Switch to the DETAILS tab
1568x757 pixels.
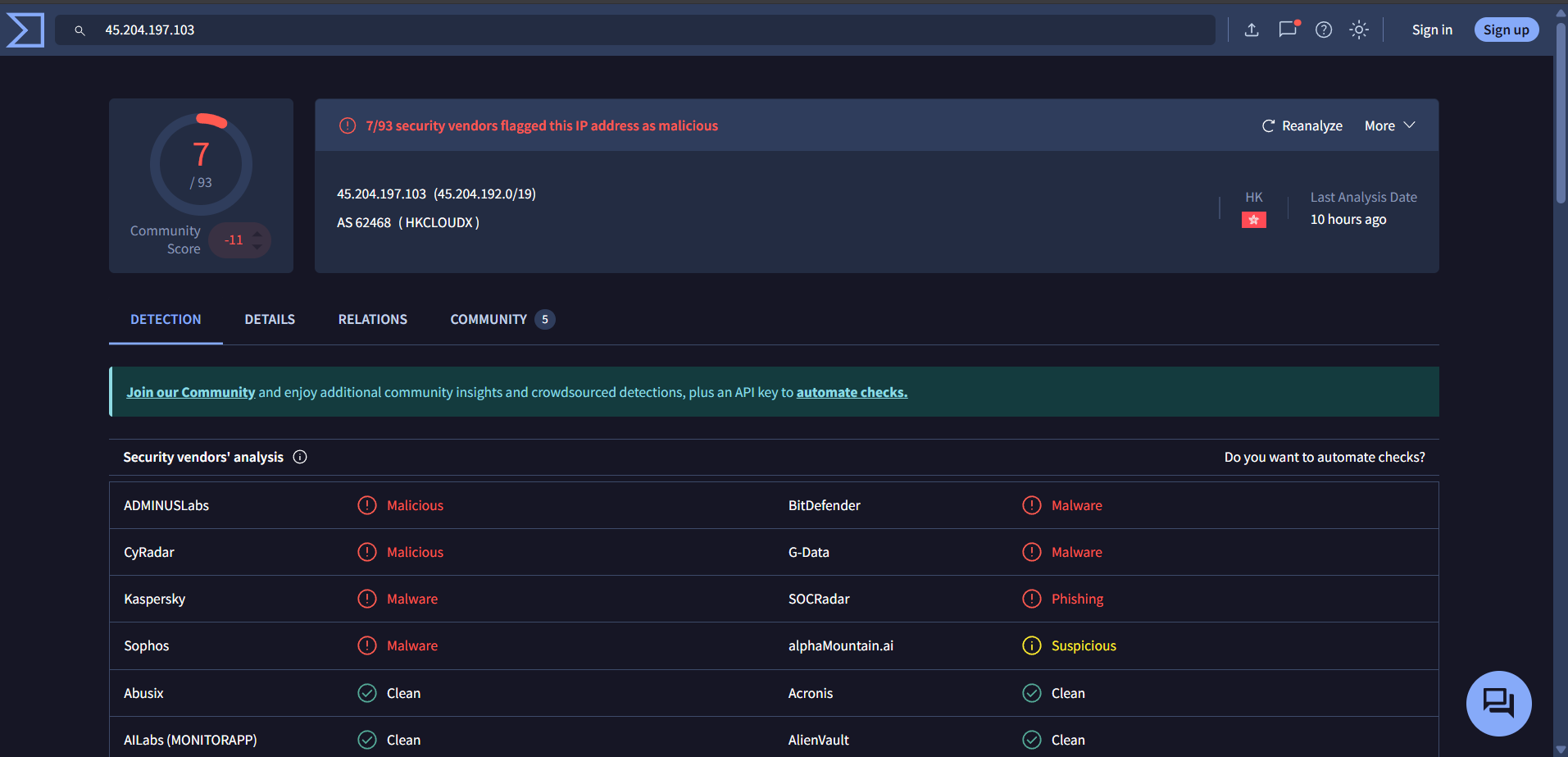(x=270, y=319)
